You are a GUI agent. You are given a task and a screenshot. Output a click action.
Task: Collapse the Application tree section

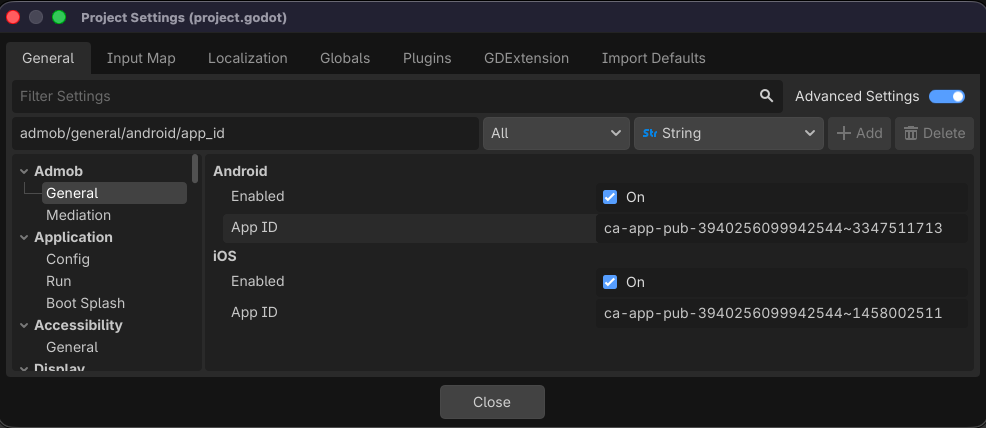pyautogui.click(x=24, y=238)
